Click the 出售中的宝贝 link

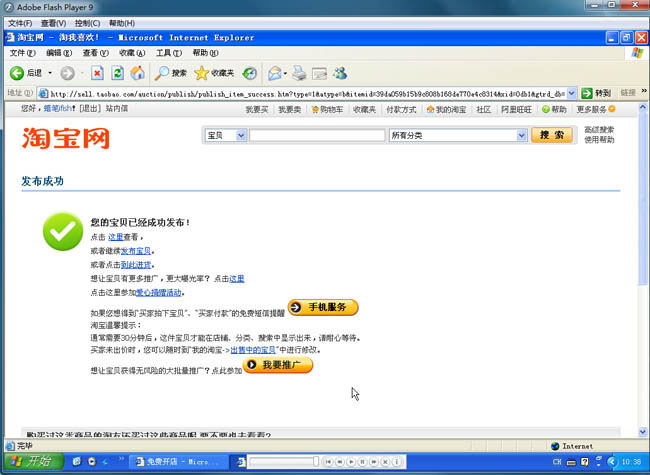253,350
